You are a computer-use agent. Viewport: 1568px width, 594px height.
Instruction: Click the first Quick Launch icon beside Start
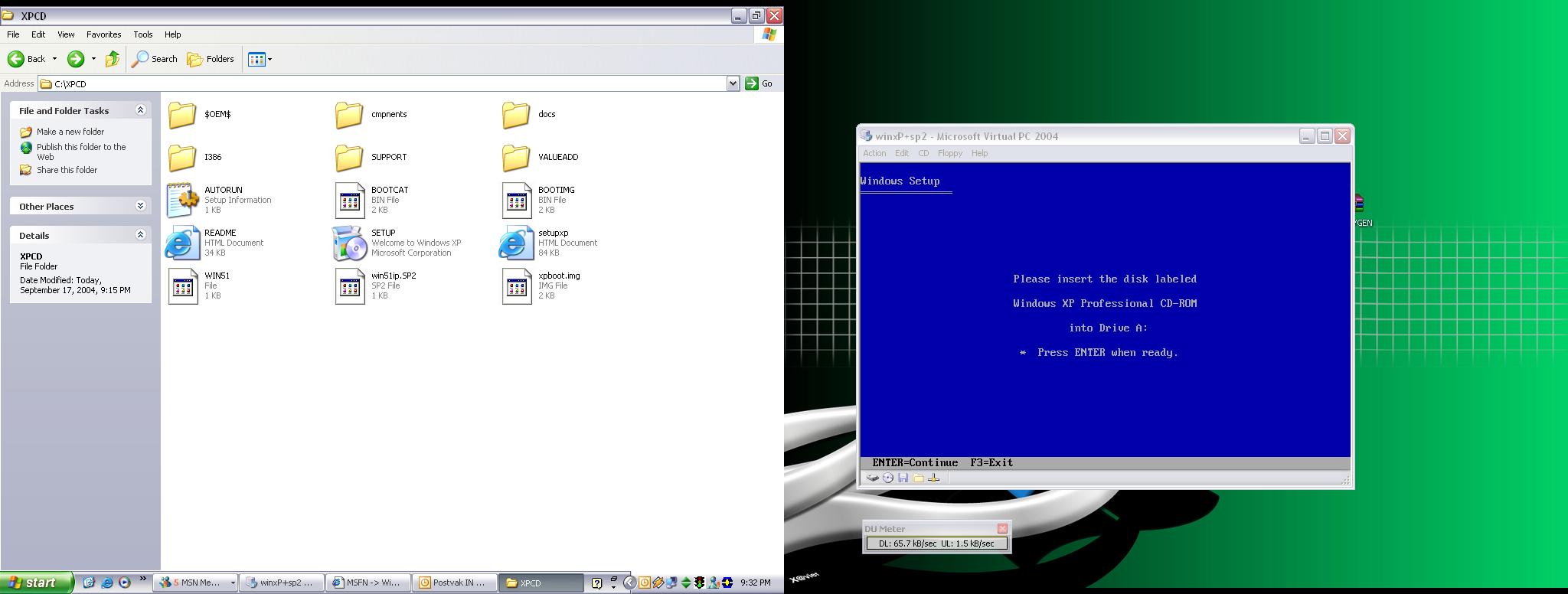click(89, 583)
